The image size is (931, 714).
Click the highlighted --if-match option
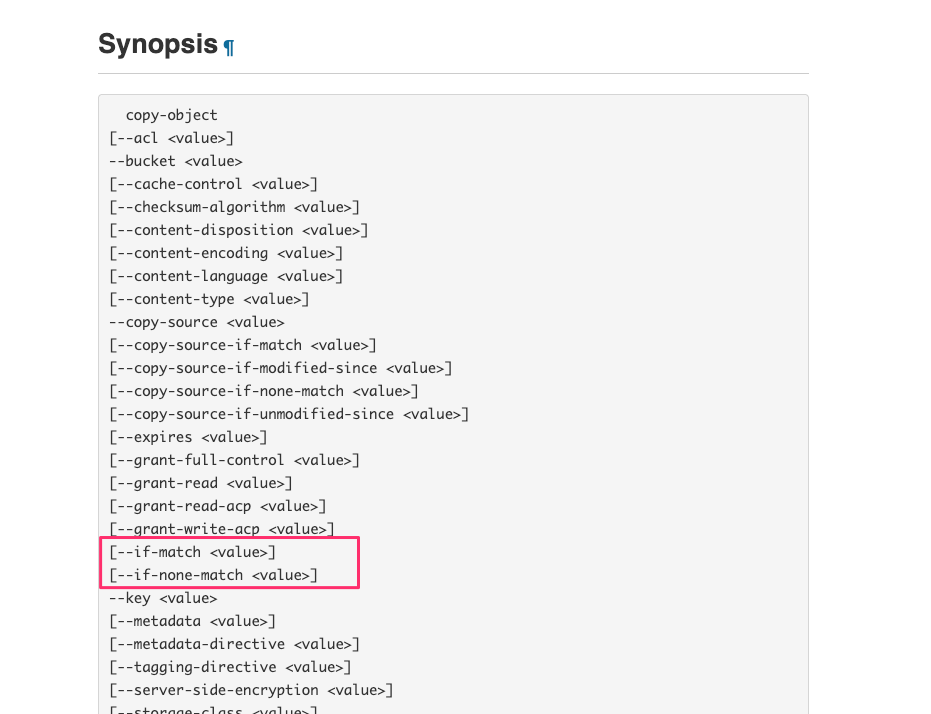[x=192, y=552]
